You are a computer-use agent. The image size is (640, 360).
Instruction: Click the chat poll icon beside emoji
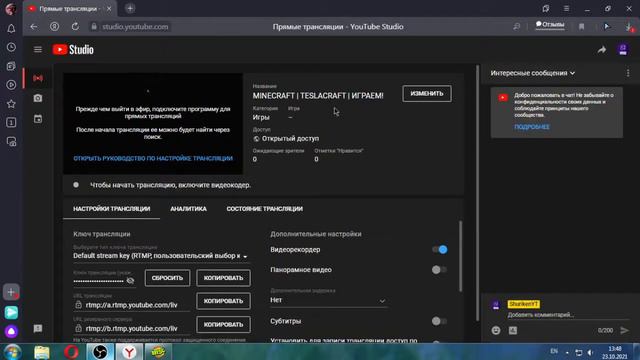pos(513,330)
